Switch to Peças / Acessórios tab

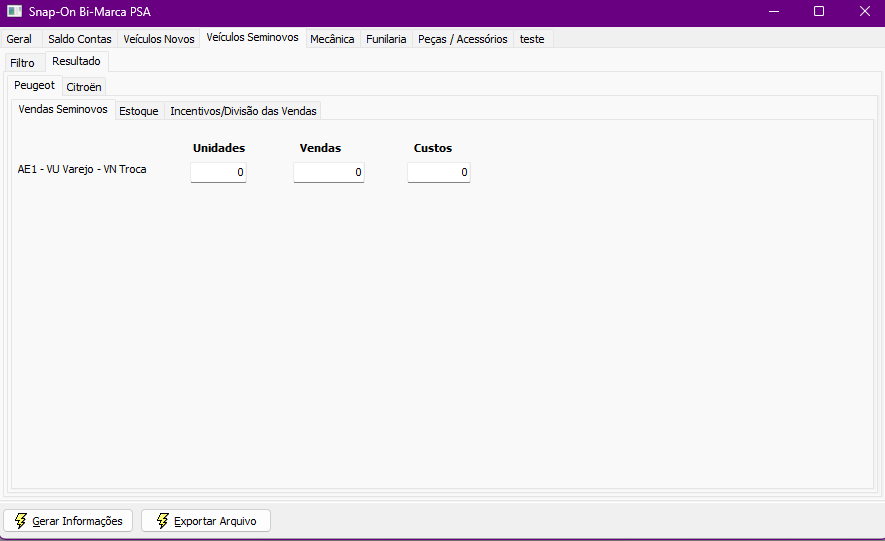click(463, 39)
